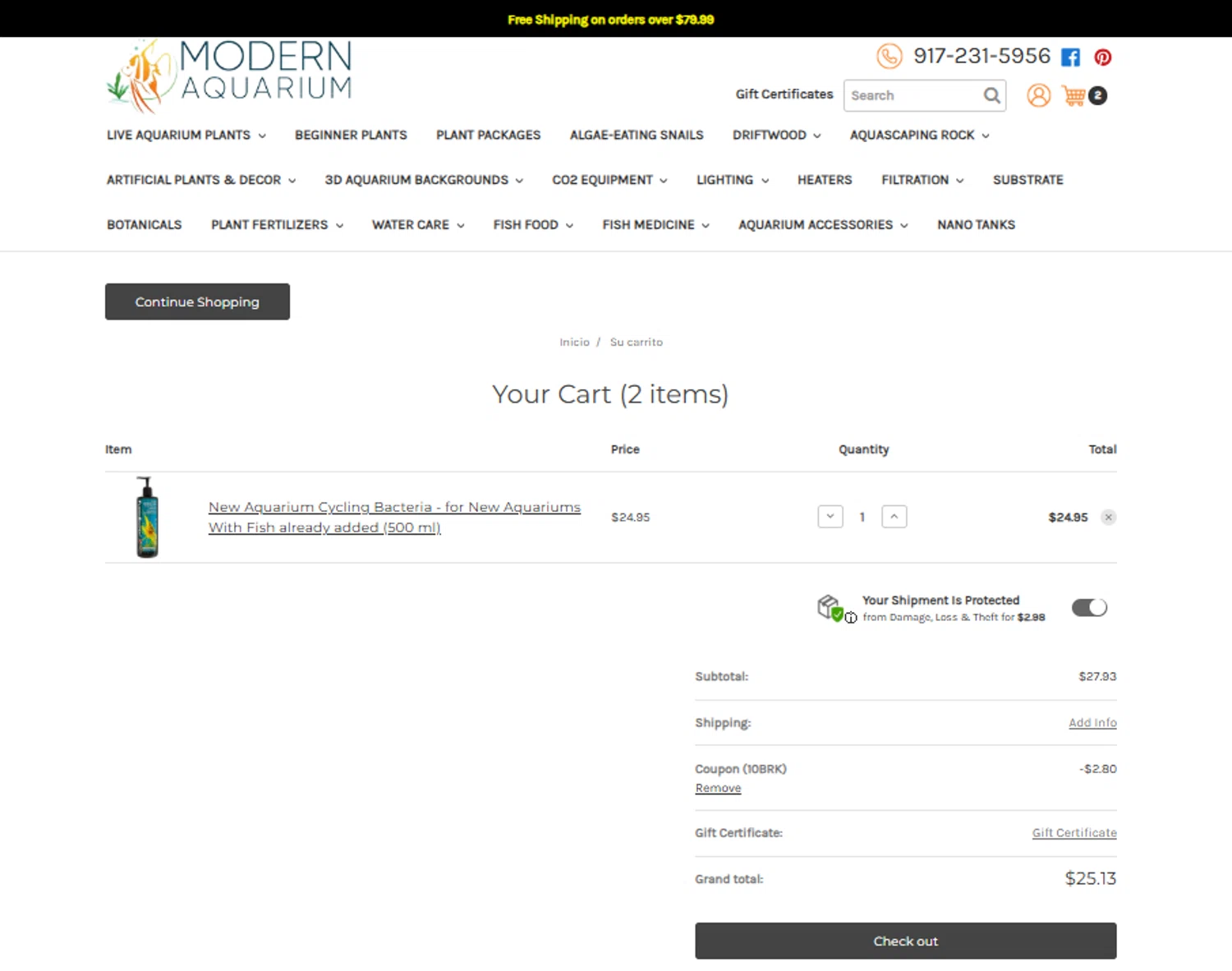
Task: Expand Artificial Plants & Decor menu
Action: point(201,180)
